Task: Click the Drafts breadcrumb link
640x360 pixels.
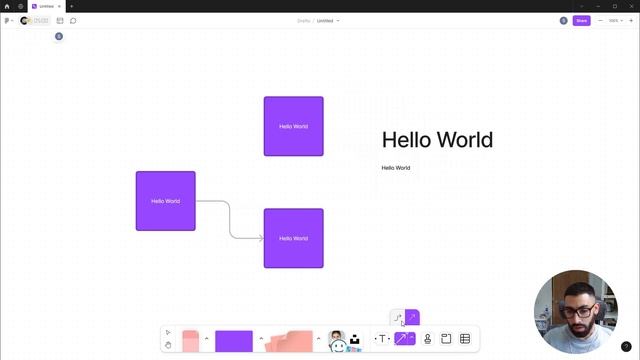Action: tap(304, 21)
